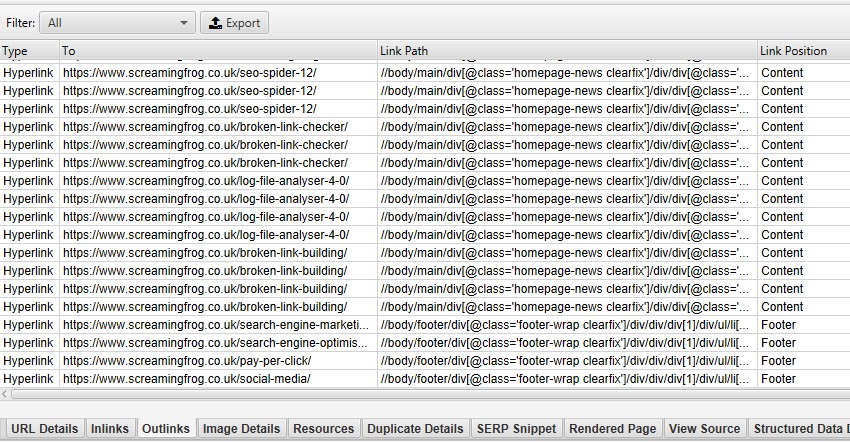Open the Resources tab
This screenshot has width=850, height=442.
[x=323, y=429]
